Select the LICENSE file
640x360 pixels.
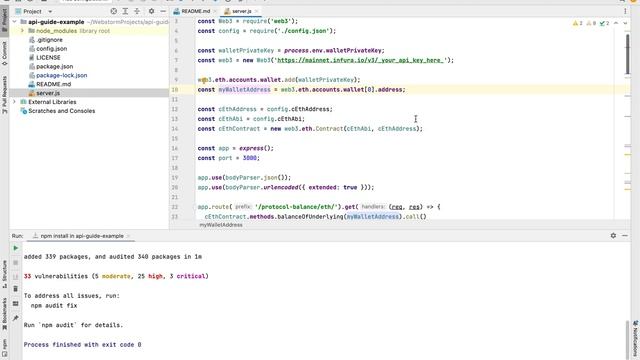pos(48,58)
